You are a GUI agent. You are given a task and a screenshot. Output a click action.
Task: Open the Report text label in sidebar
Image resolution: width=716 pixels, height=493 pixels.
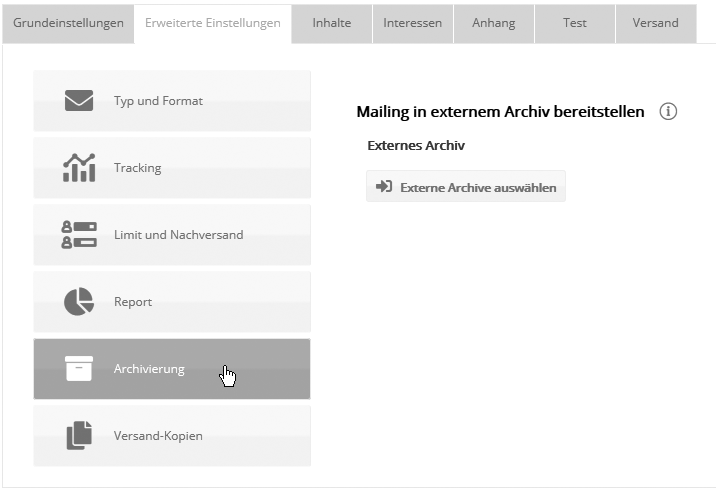(x=133, y=302)
